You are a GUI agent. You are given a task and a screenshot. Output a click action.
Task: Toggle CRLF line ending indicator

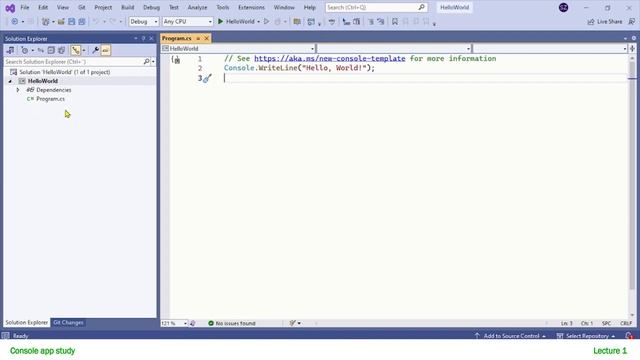(626, 323)
